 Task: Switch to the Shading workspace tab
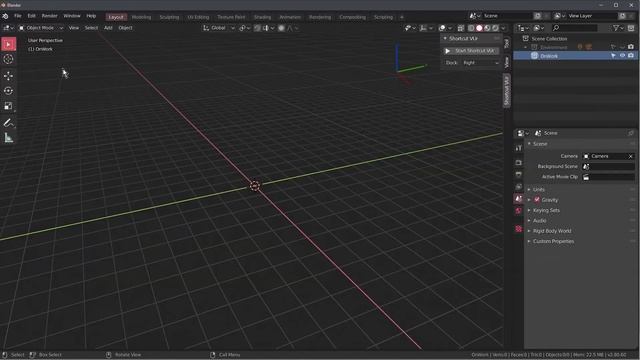(262, 17)
